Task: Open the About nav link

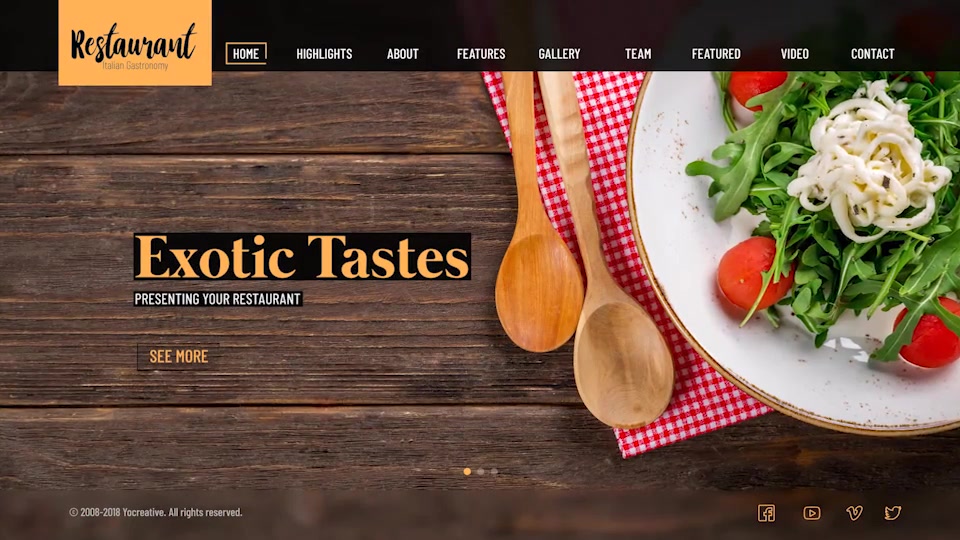Action: point(402,54)
